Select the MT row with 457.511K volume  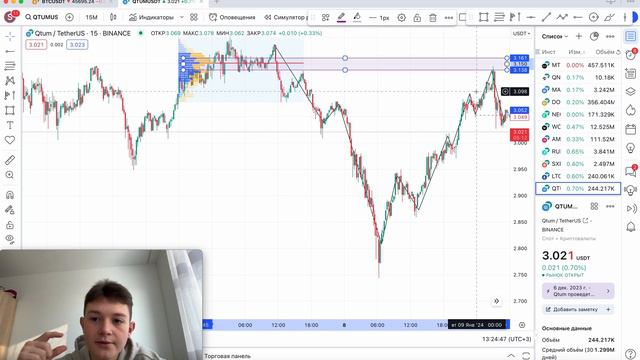(x=578, y=65)
